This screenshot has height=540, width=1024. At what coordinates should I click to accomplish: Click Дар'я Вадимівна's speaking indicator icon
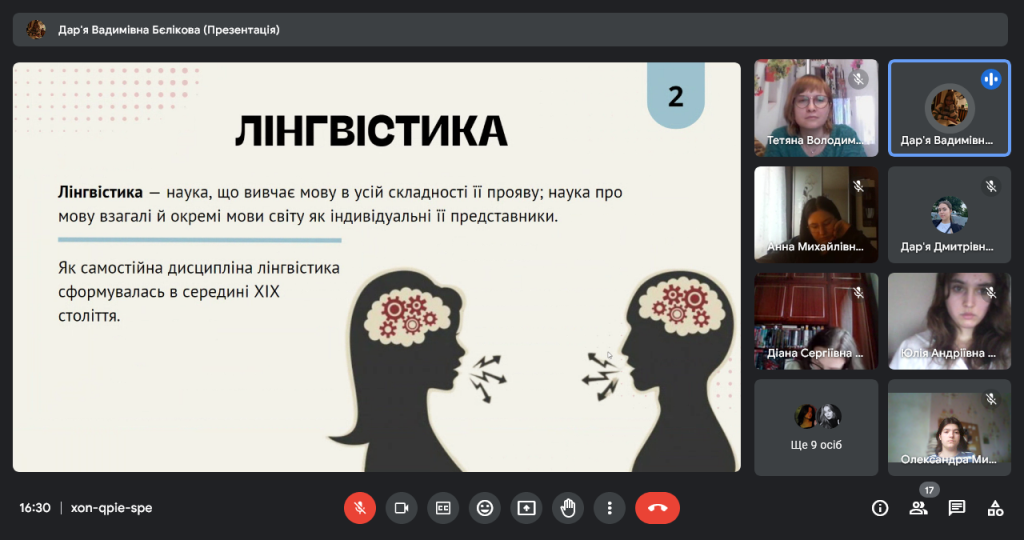point(991,79)
